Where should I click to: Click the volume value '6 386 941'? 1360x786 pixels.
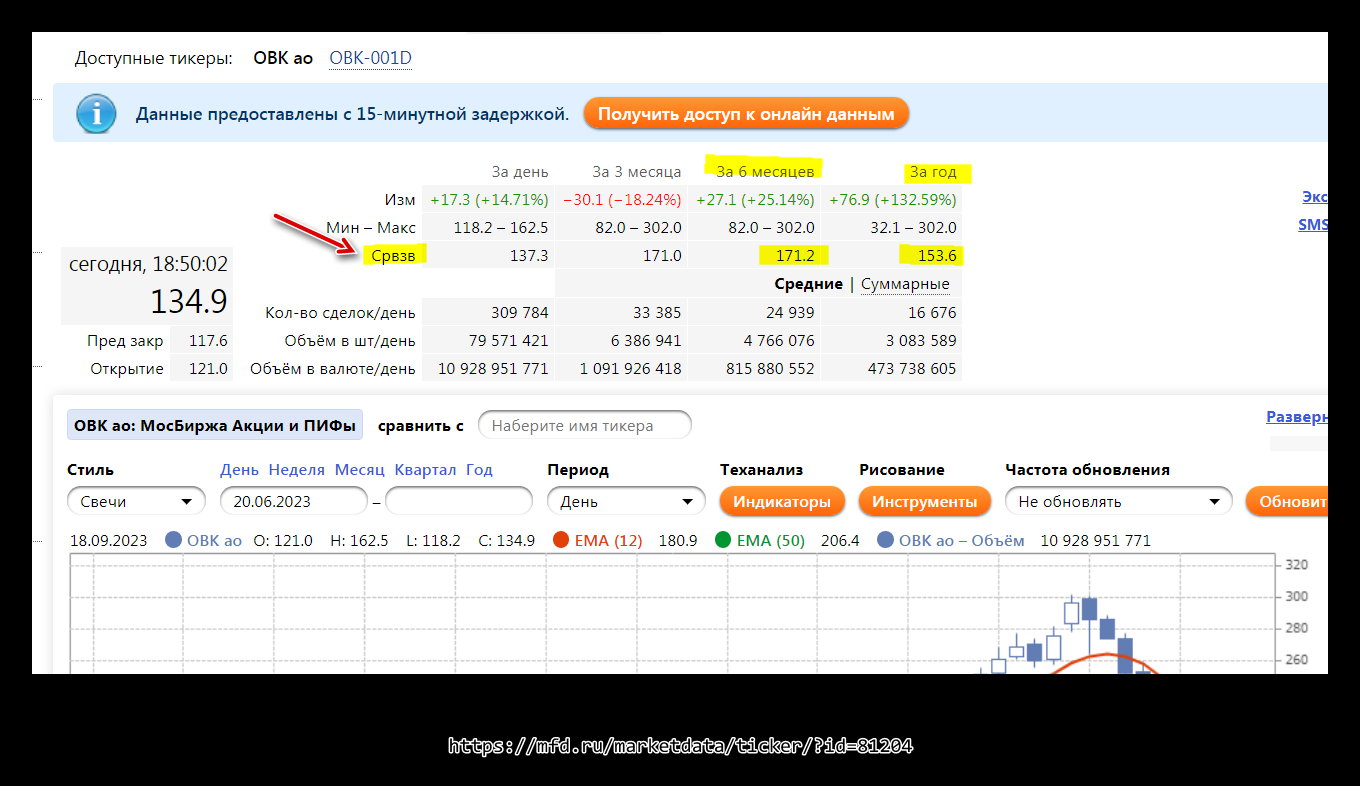tap(647, 341)
